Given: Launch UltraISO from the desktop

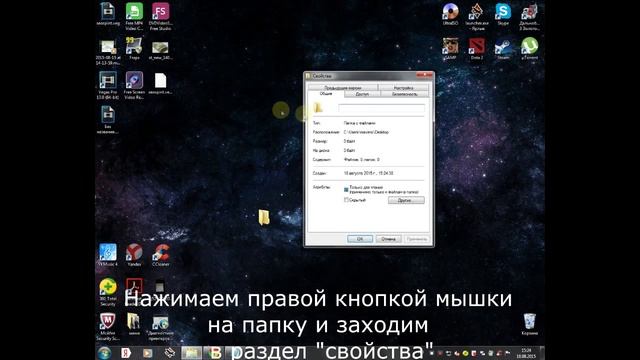Looking at the screenshot, I should coord(451,14).
